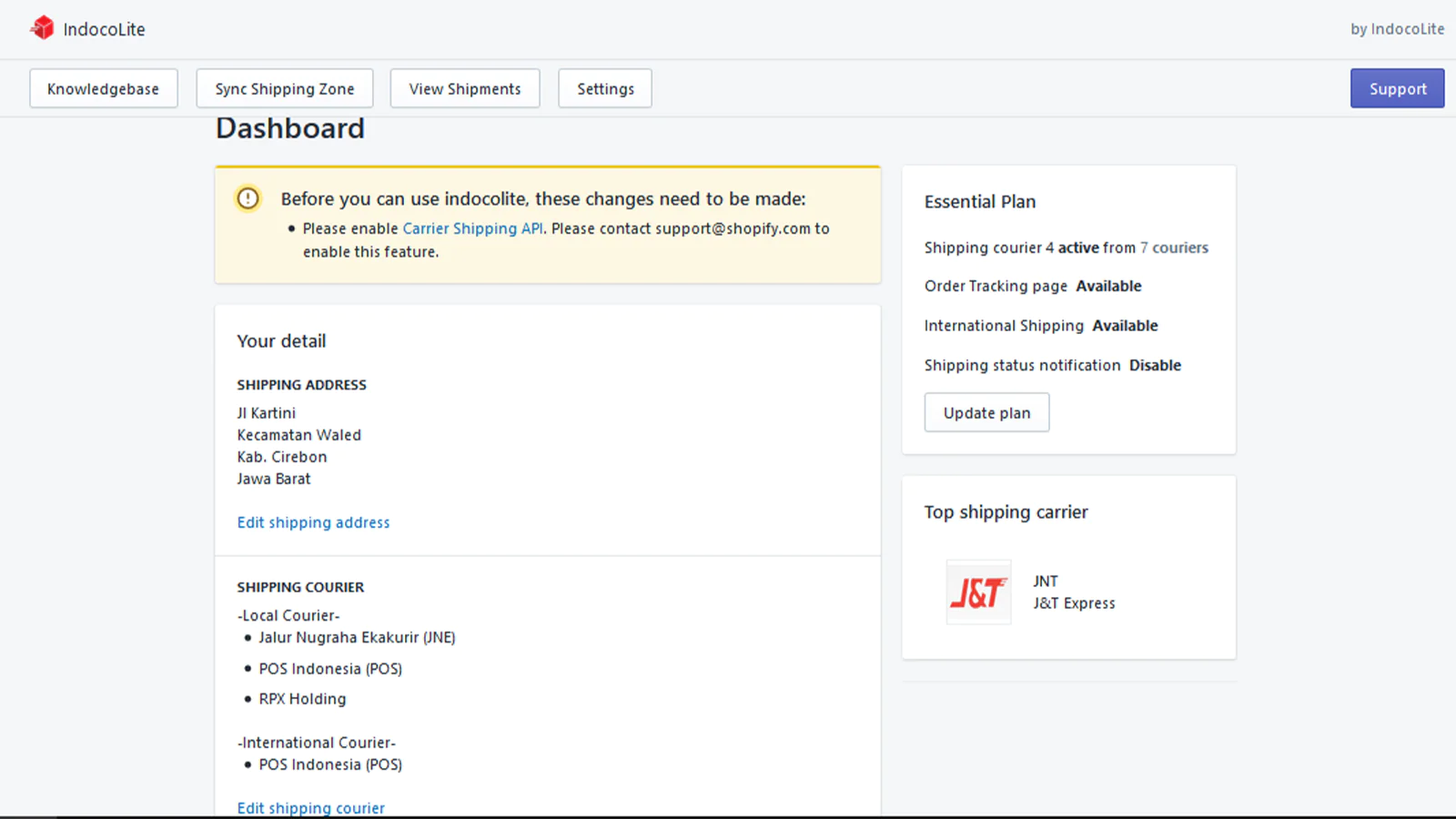Image resolution: width=1456 pixels, height=819 pixels.
Task: Click the Your detail heading
Action: coord(281,341)
